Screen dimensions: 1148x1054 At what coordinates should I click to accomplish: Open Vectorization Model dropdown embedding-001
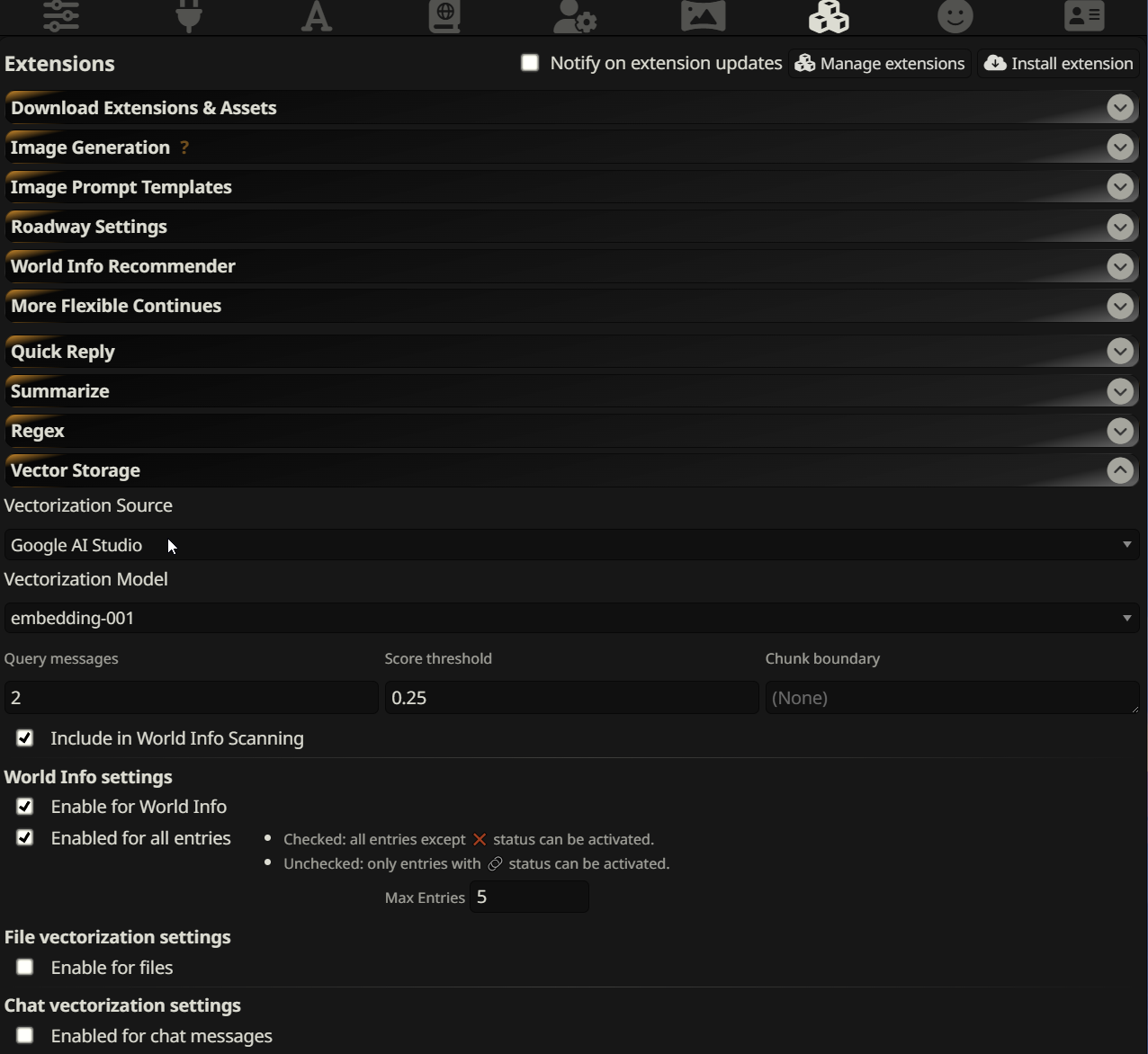coord(572,618)
